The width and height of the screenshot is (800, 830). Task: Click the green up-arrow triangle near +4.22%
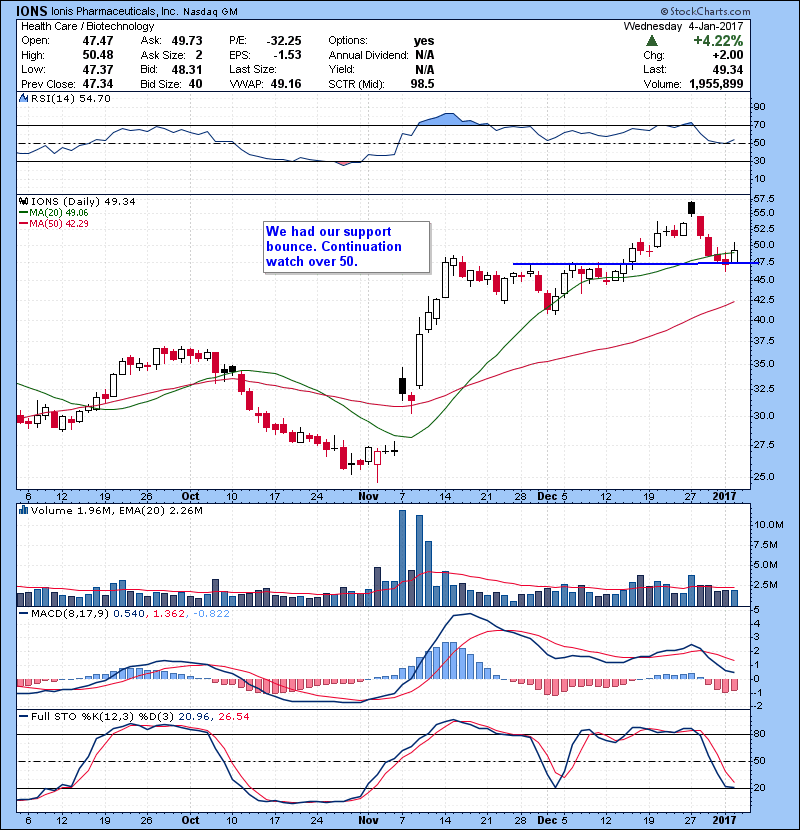pyautogui.click(x=652, y=41)
